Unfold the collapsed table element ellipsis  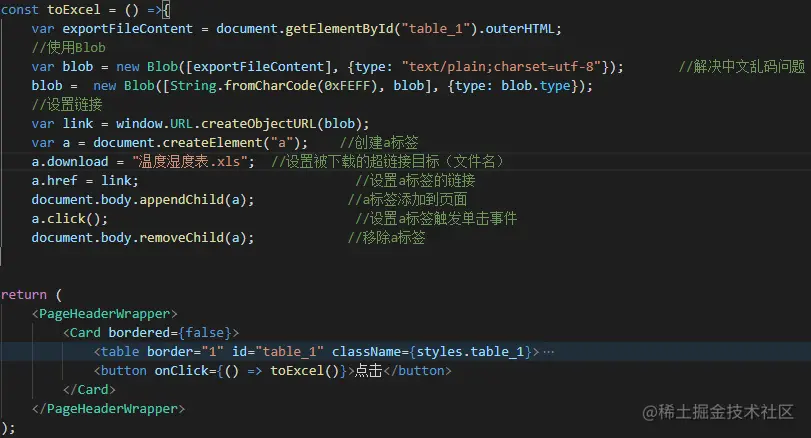[549, 352]
